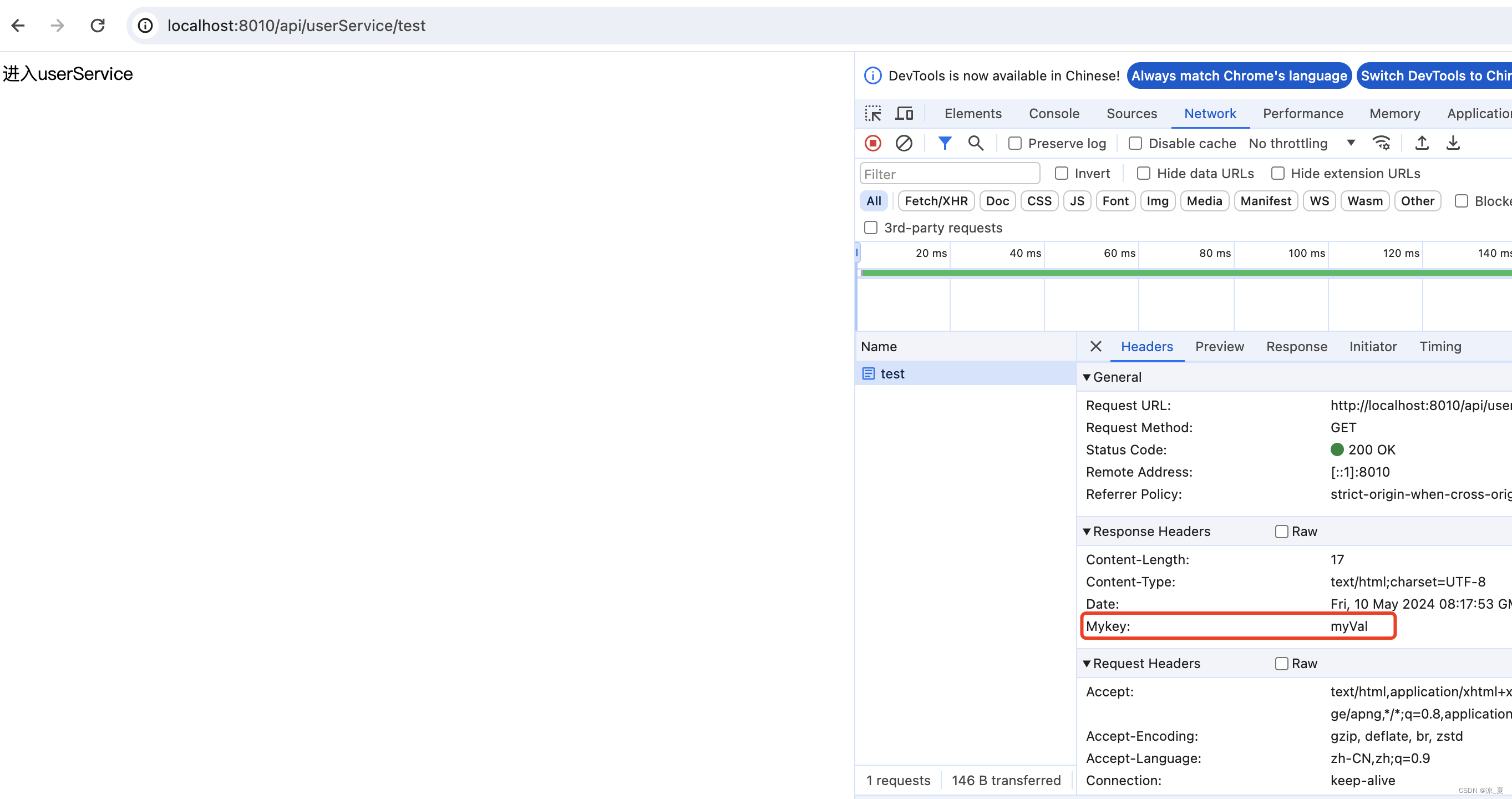Viewport: 1512px width, 799px height.
Task: Check Hide extension URLs
Action: tap(1277, 174)
